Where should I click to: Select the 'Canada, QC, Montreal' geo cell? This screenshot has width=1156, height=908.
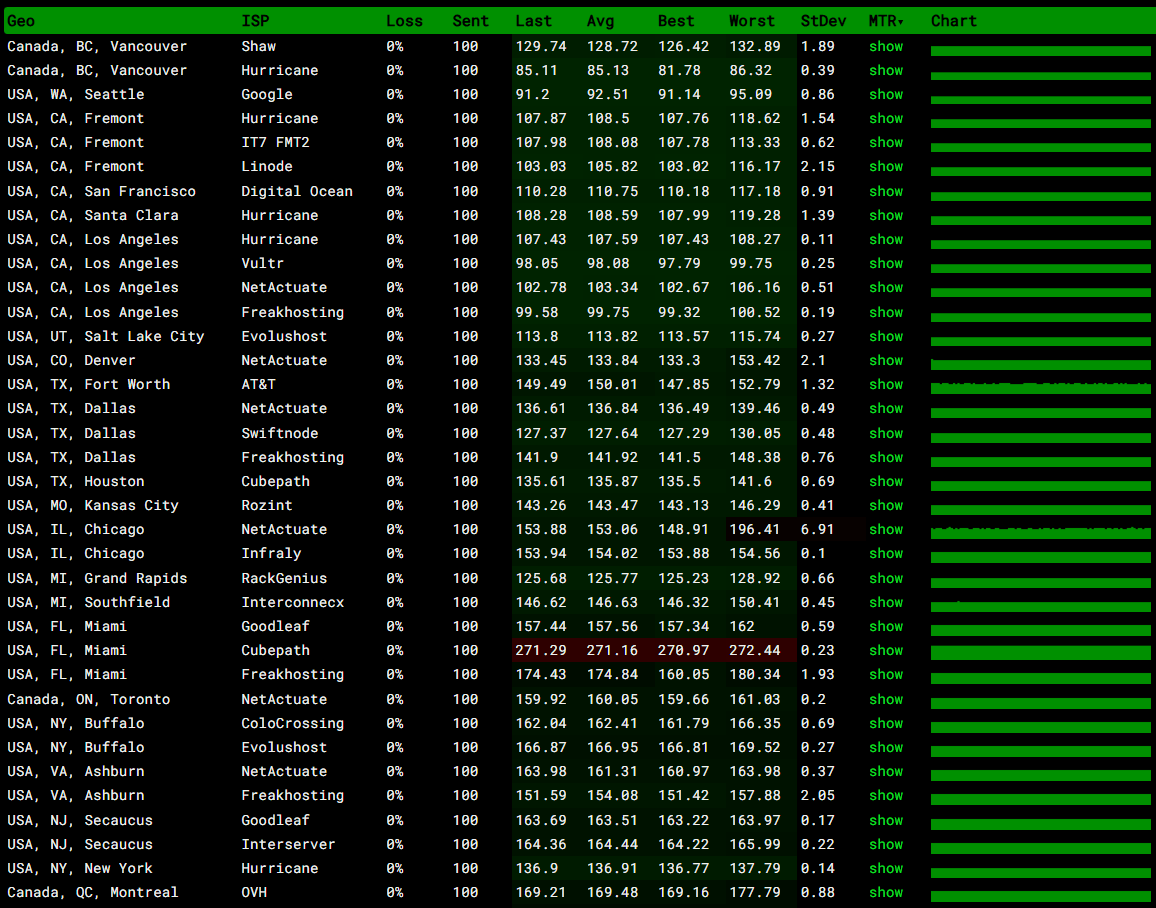tap(93, 893)
